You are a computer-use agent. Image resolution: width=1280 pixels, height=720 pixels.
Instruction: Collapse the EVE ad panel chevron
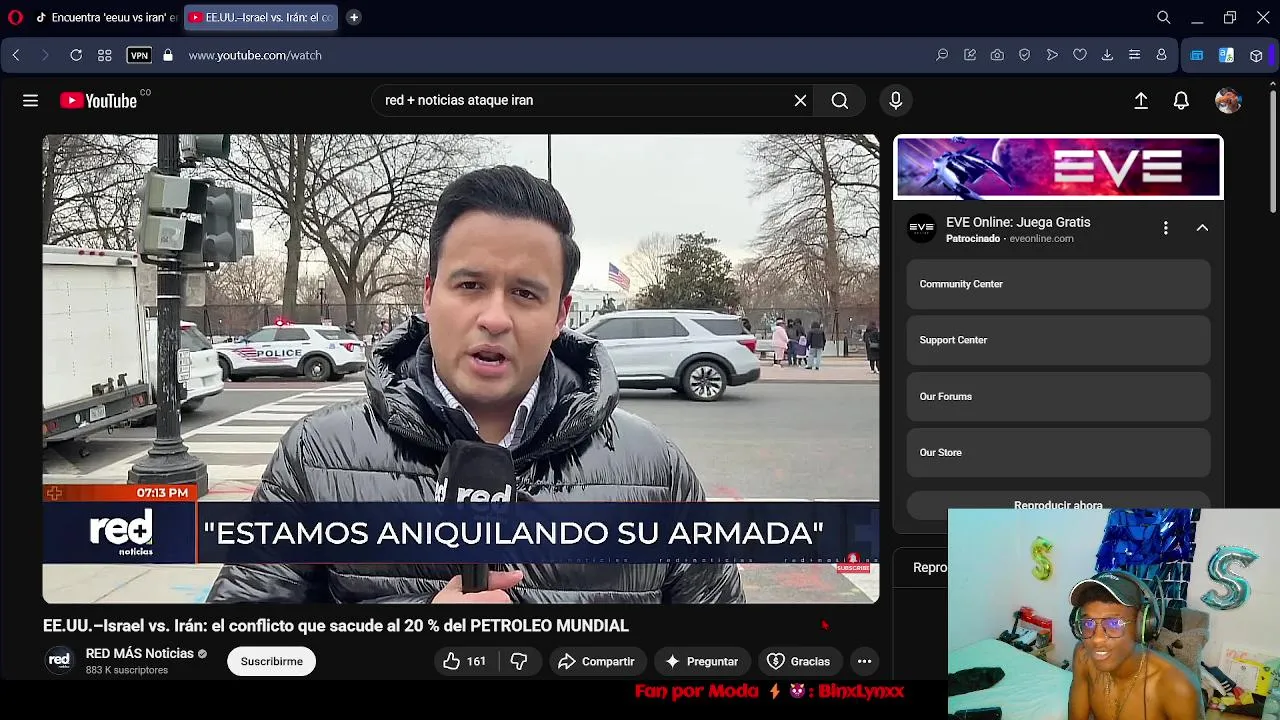(x=1202, y=228)
